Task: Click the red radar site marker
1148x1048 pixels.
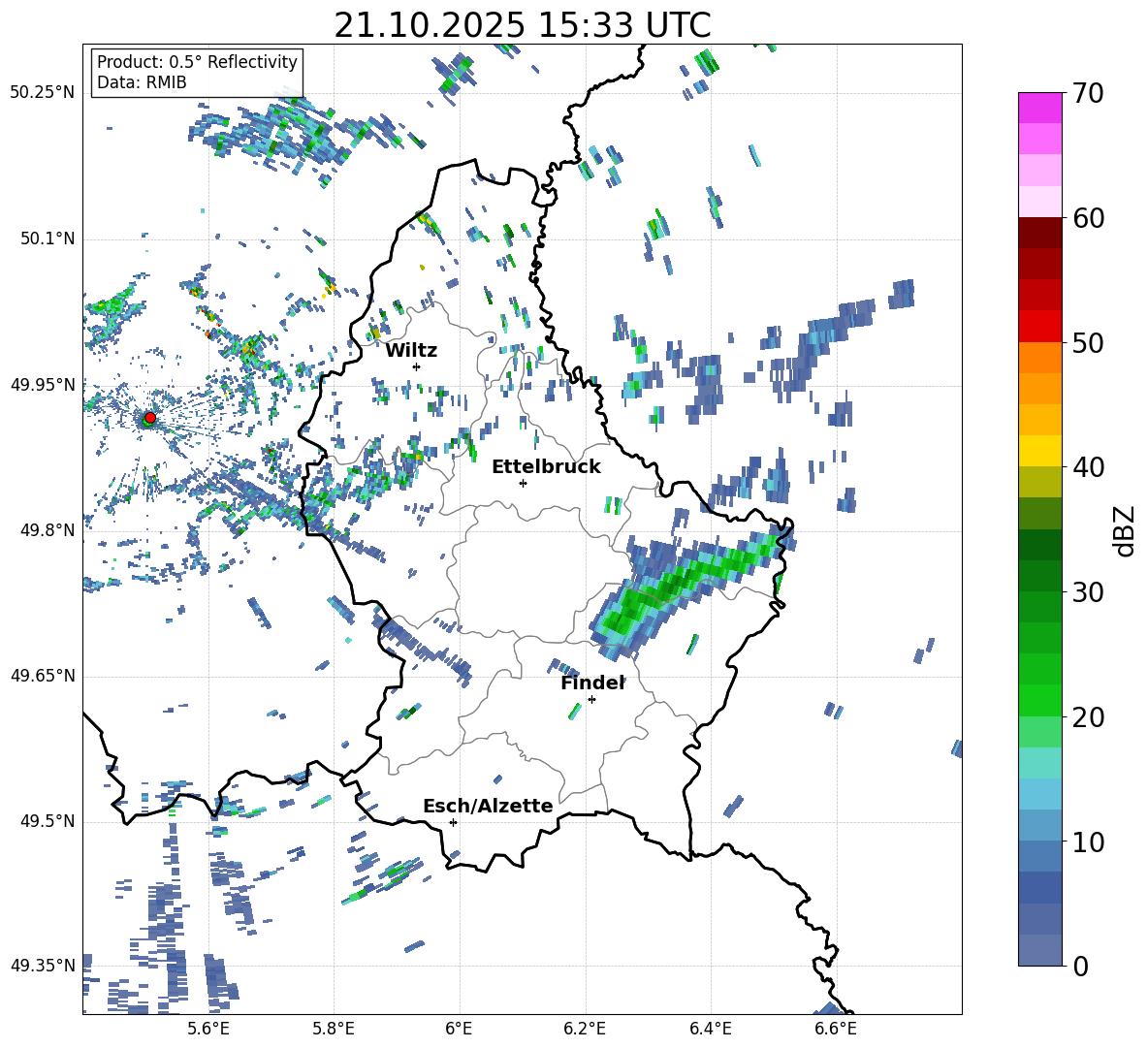Action: click(x=150, y=417)
